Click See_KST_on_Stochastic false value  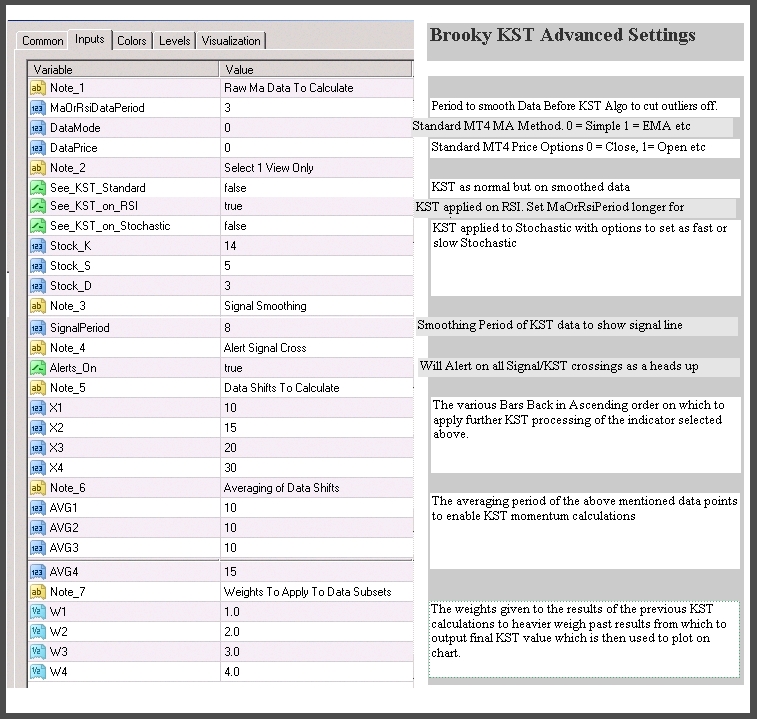tap(317, 226)
